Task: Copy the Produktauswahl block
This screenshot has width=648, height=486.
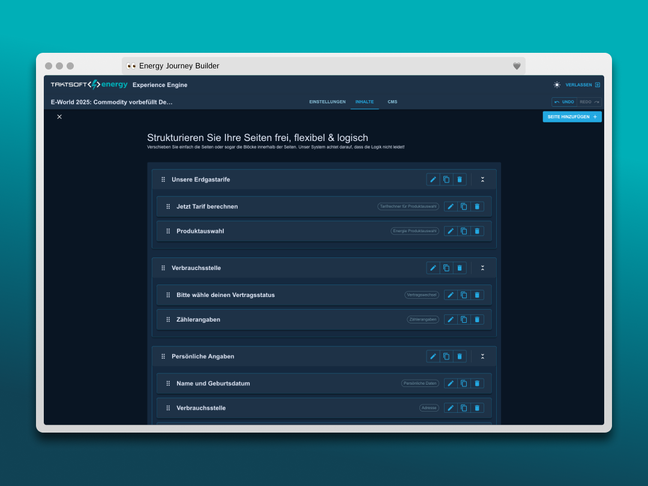Action: pyautogui.click(x=464, y=231)
